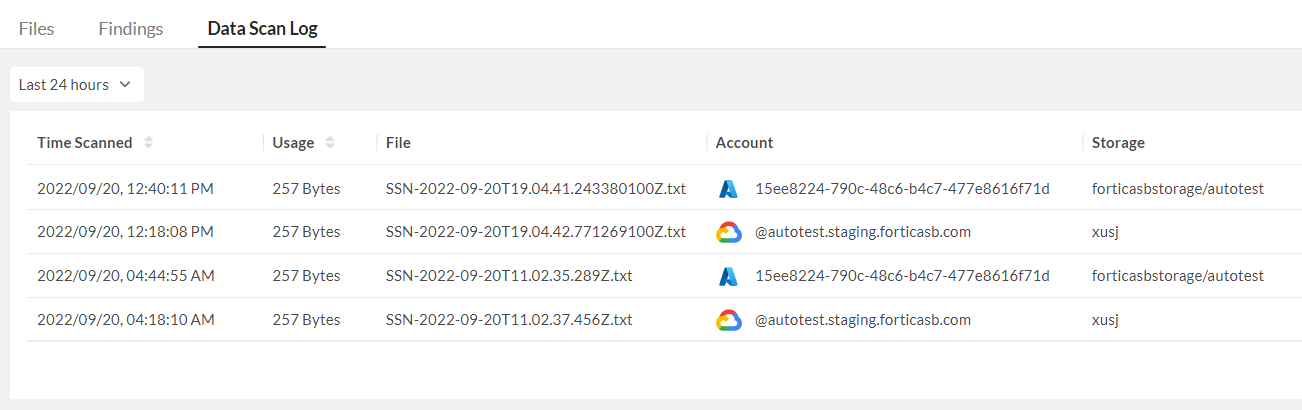Viewport: 1302px width, 410px height.
Task: Switch to the Files tab
Action: click(36, 29)
